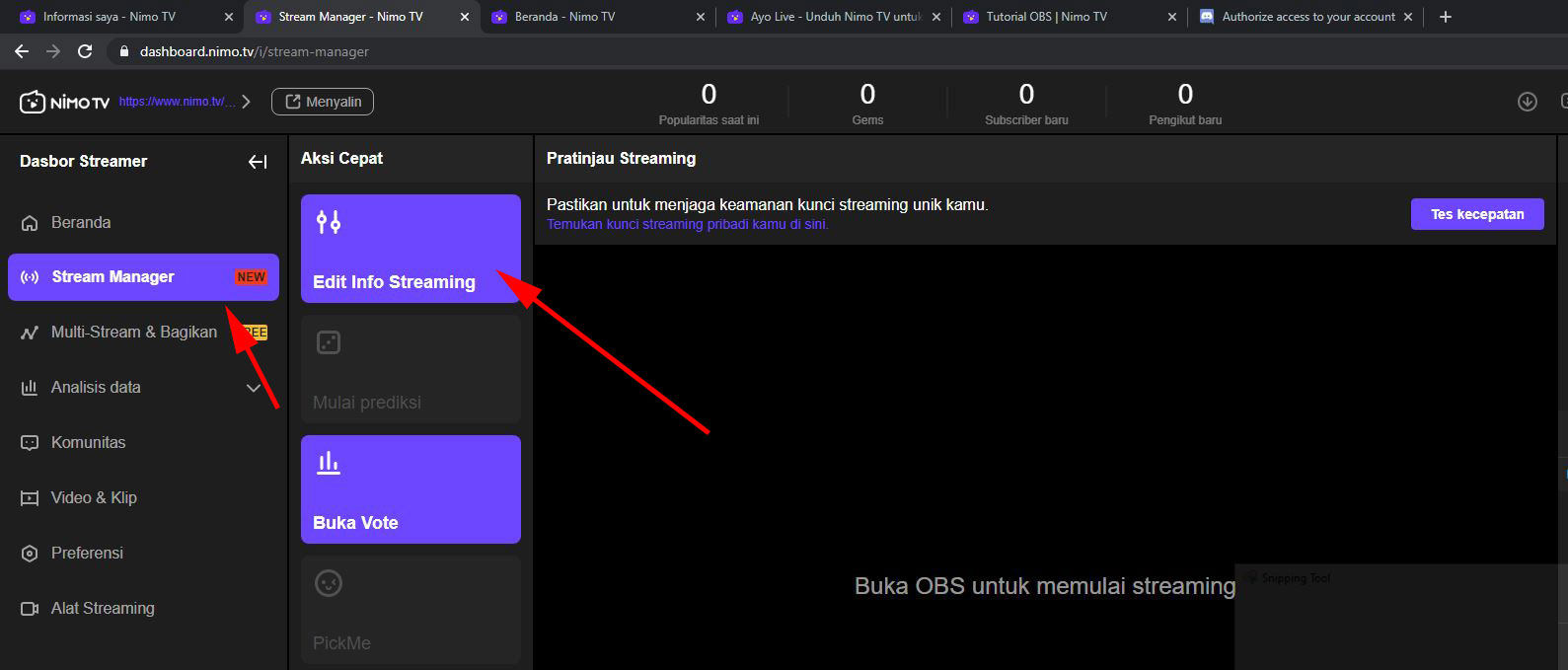Click the smiley icon on PickMe
The image size is (1568, 670).
(329, 583)
